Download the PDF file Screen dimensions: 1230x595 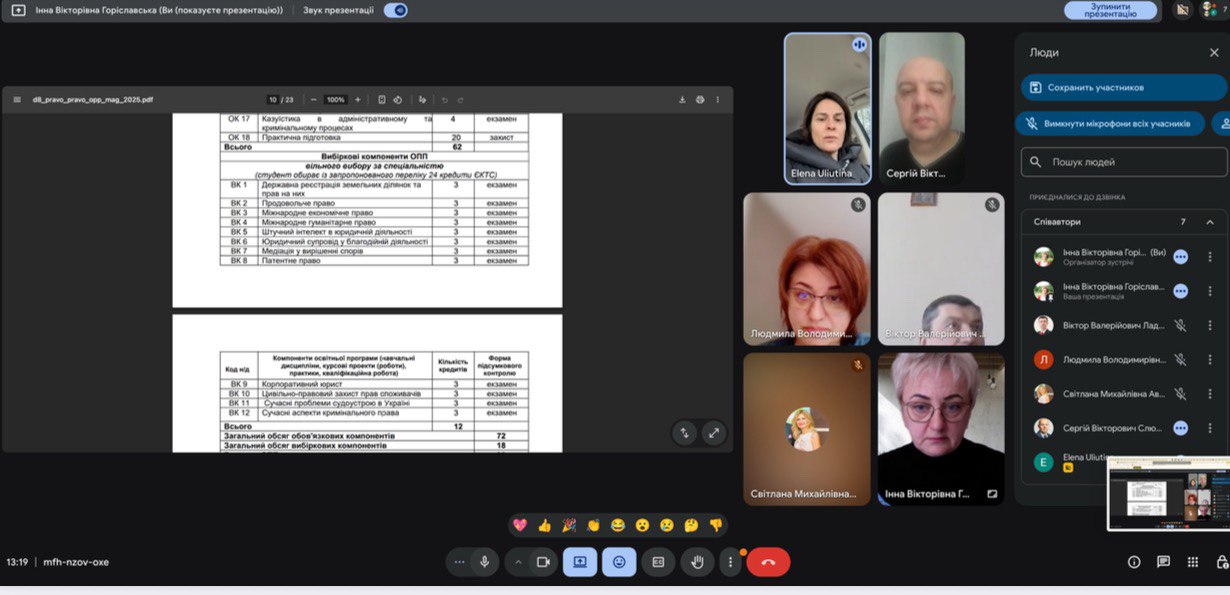pyautogui.click(x=682, y=100)
